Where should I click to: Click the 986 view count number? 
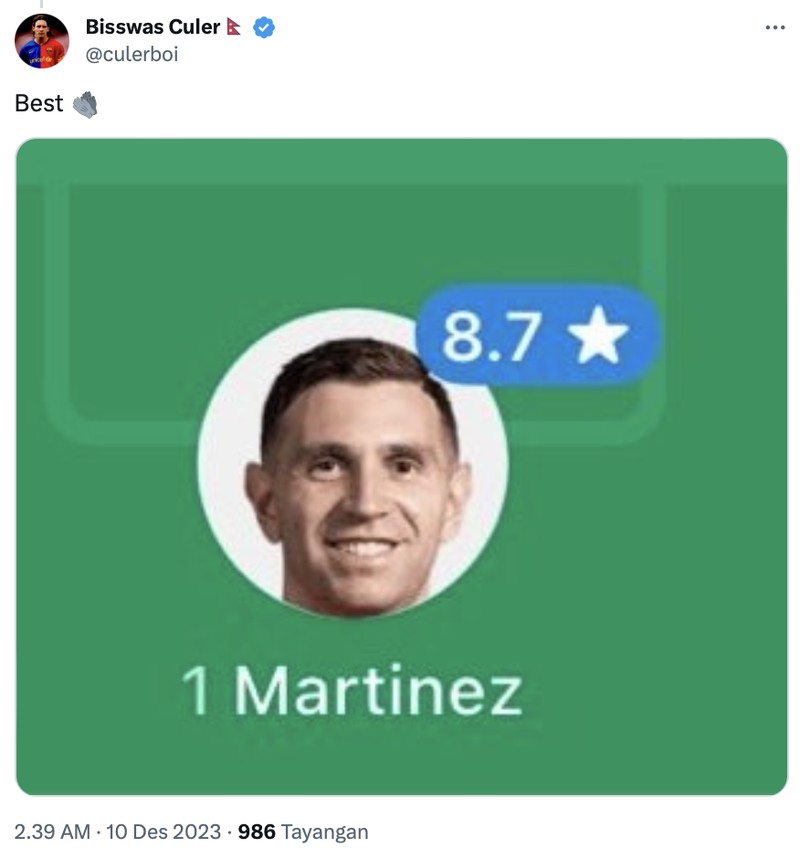[x=256, y=832]
